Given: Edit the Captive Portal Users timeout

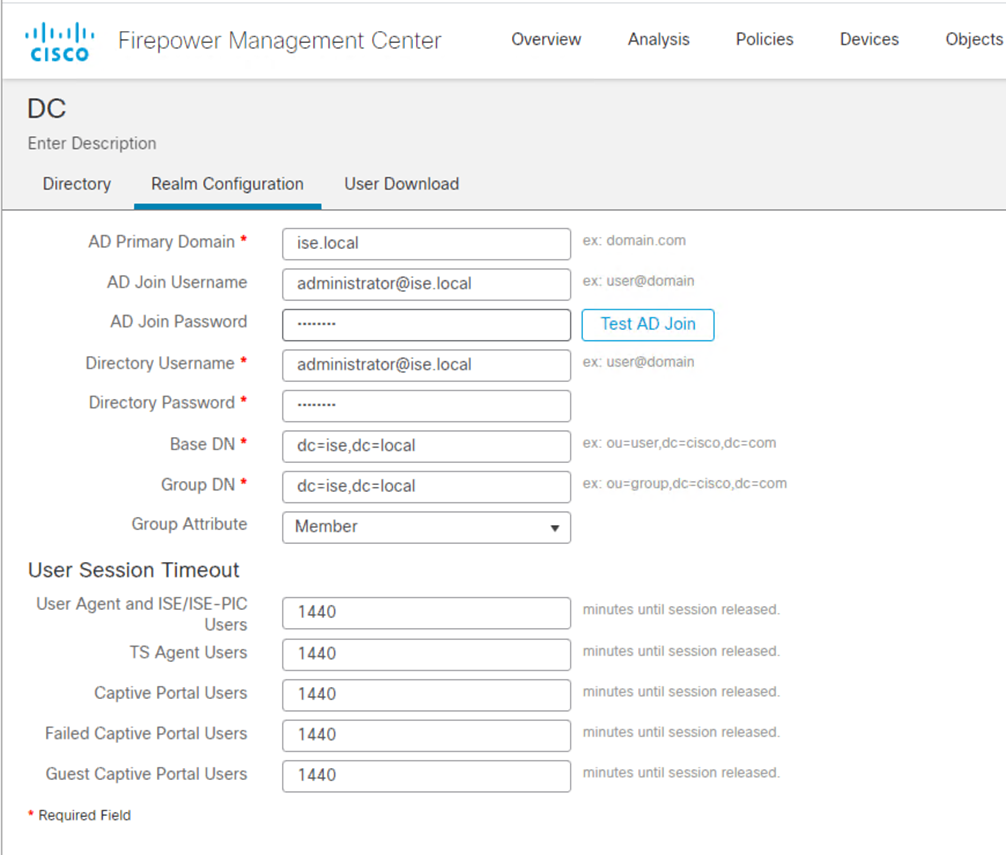Looking at the screenshot, I should coord(426,695).
